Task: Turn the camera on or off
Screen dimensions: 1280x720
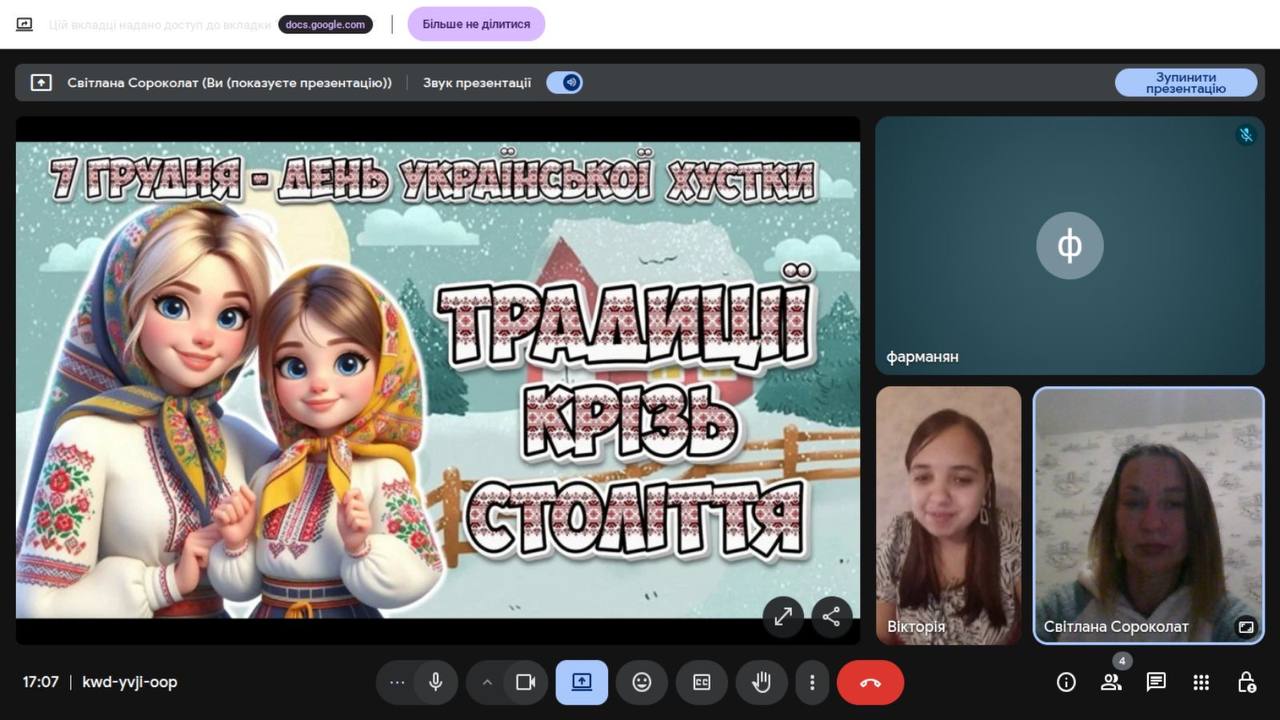Action: [x=526, y=682]
